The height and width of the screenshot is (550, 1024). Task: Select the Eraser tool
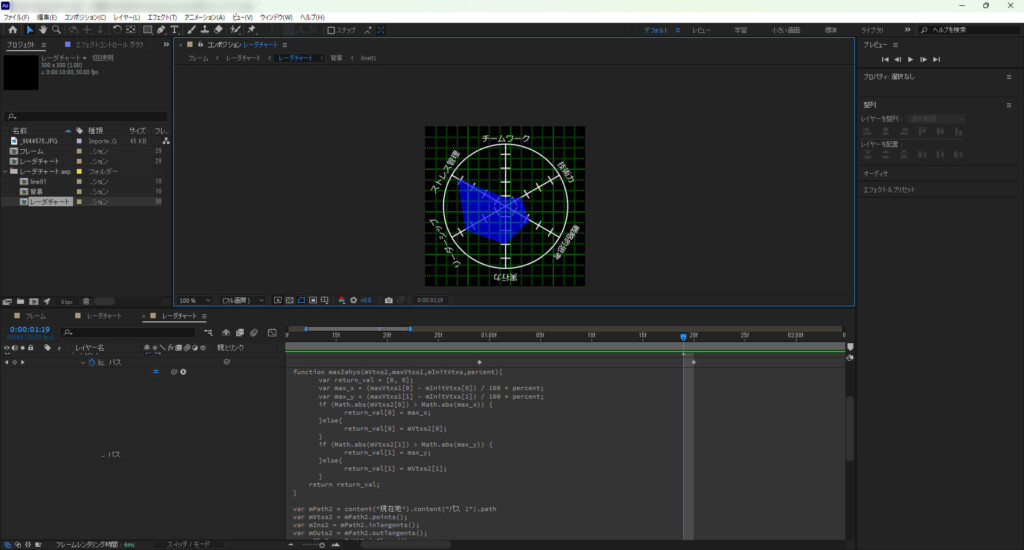click(x=218, y=30)
